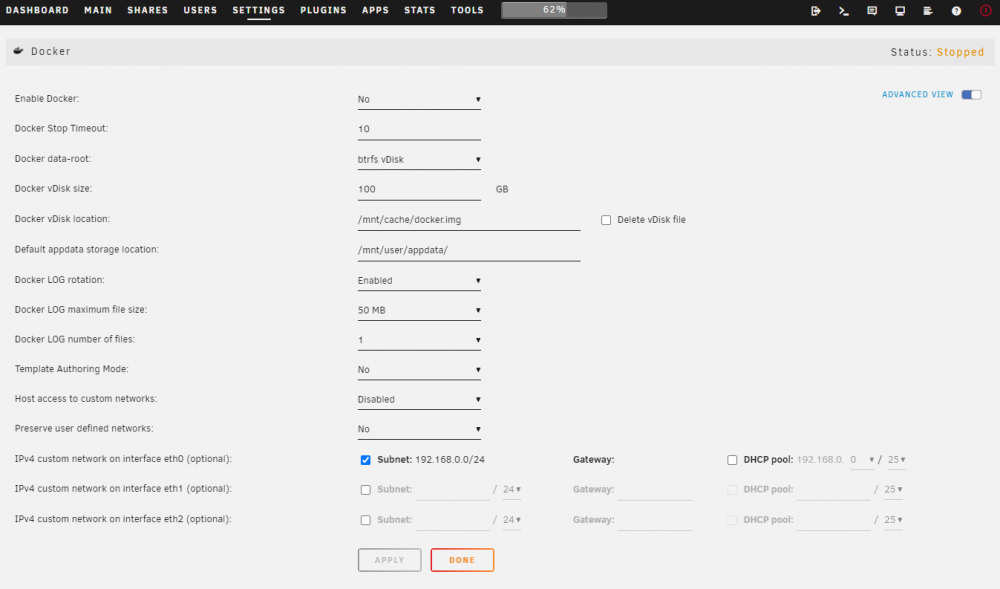This screenshot has width=1000, height=589.
Task: Open the Plugins menu tab
Action: point(323,10)
